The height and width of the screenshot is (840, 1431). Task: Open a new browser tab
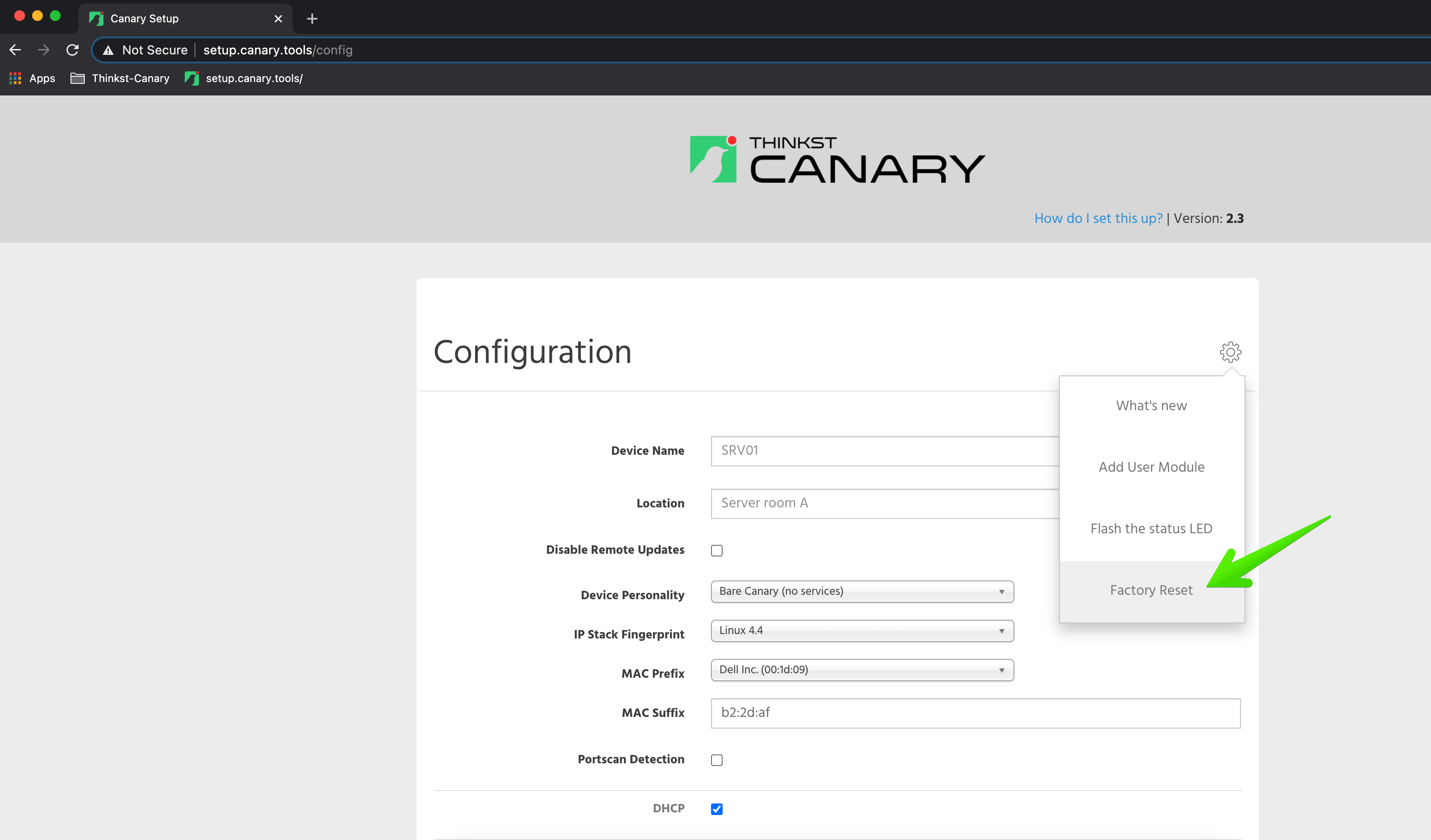(x=312, y=19)
